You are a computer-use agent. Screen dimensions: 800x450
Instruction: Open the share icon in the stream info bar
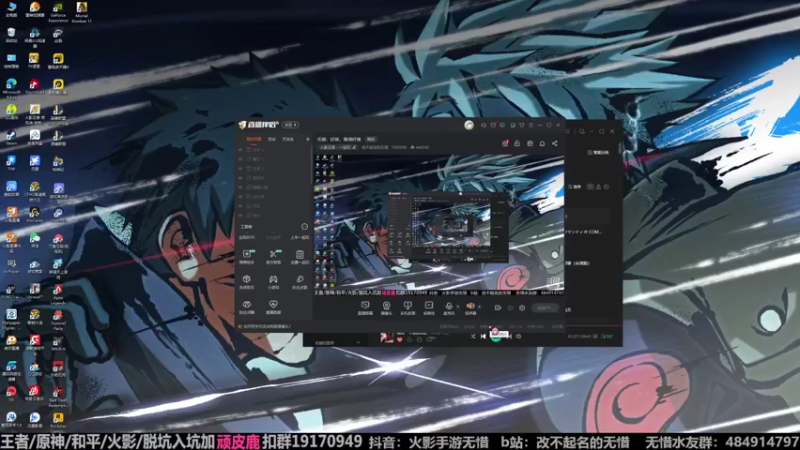pyautogui.click(x=555, y=143)
